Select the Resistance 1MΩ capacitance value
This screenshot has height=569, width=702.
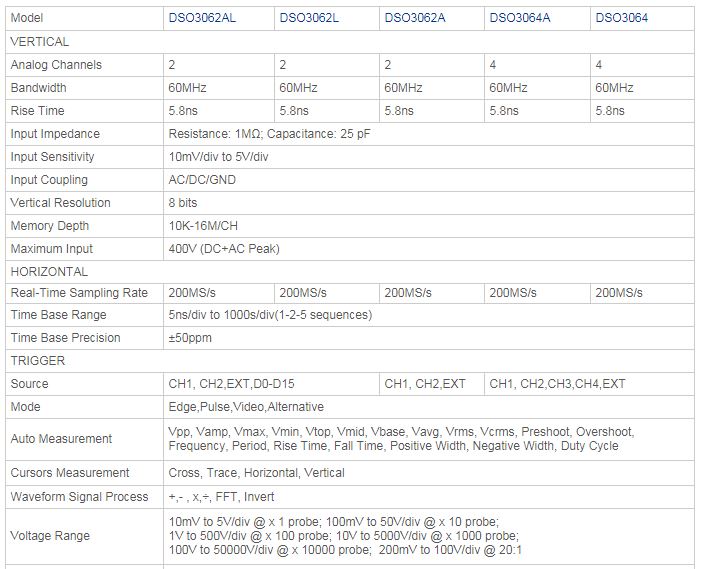point(269,134)
